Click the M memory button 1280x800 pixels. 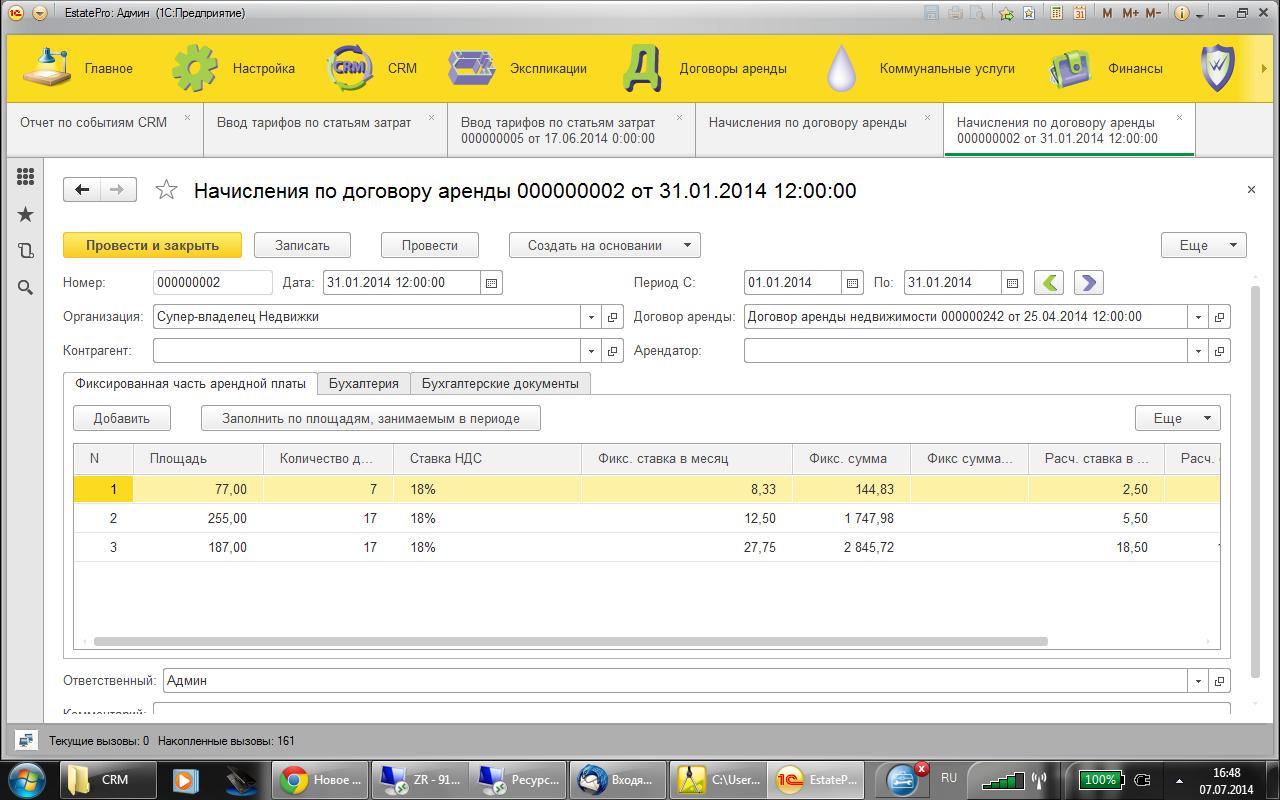click(1108, 13)
